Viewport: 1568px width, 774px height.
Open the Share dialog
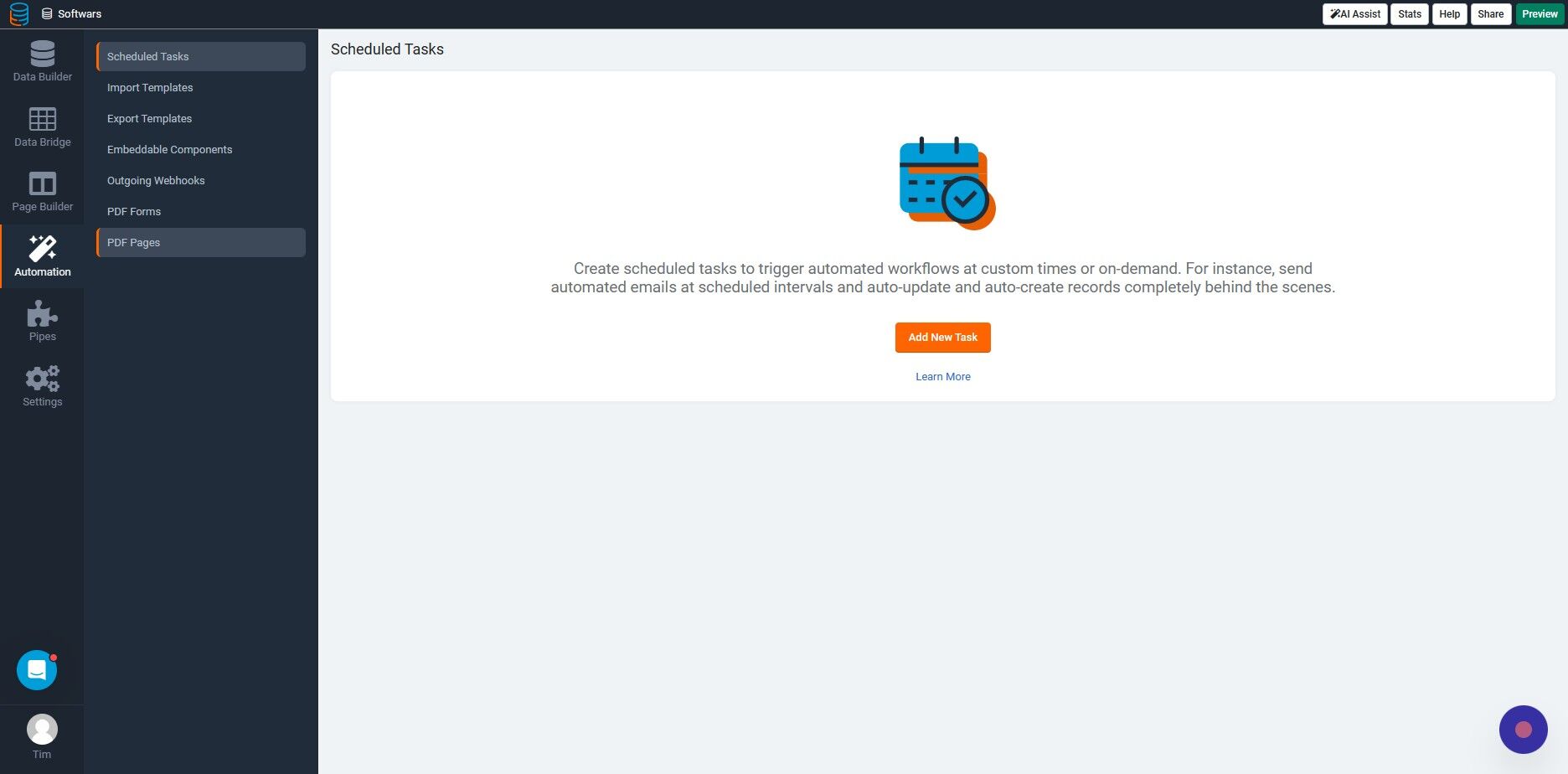1490,13
